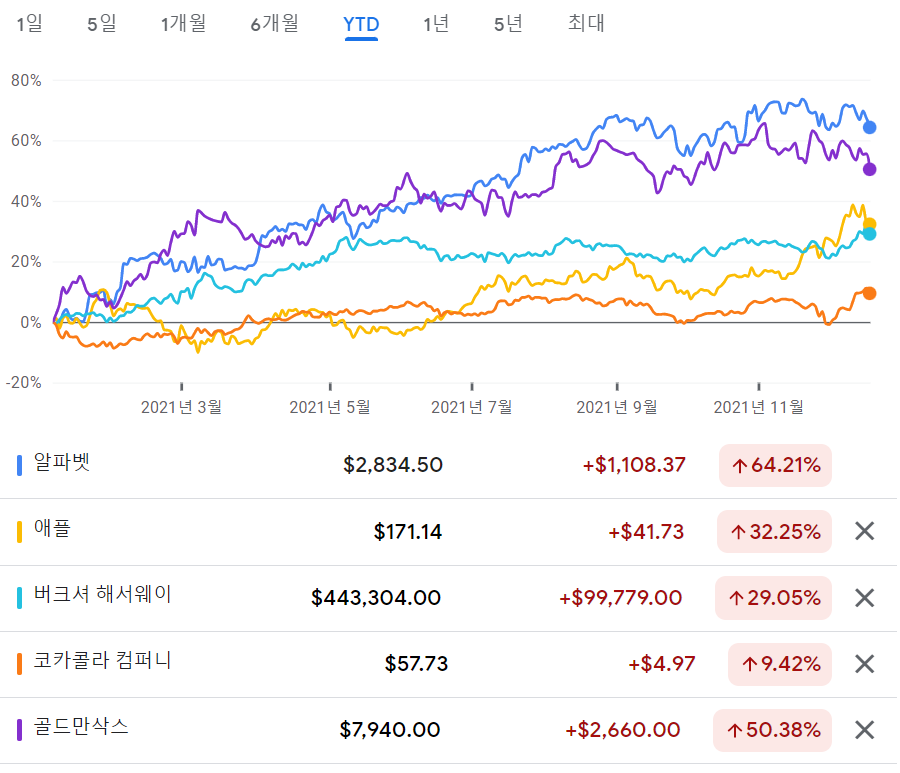This screenshot has width=900, height=773.
Task: Remove 버크셔 해서웨이 from the comparison
Action: 864,598
